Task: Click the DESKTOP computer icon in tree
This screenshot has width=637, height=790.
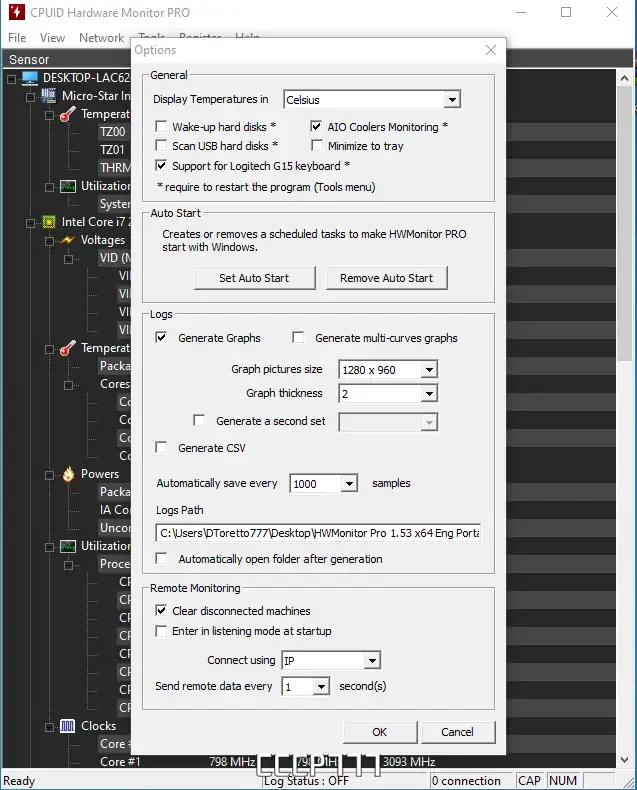Action: tap(29, 78)
